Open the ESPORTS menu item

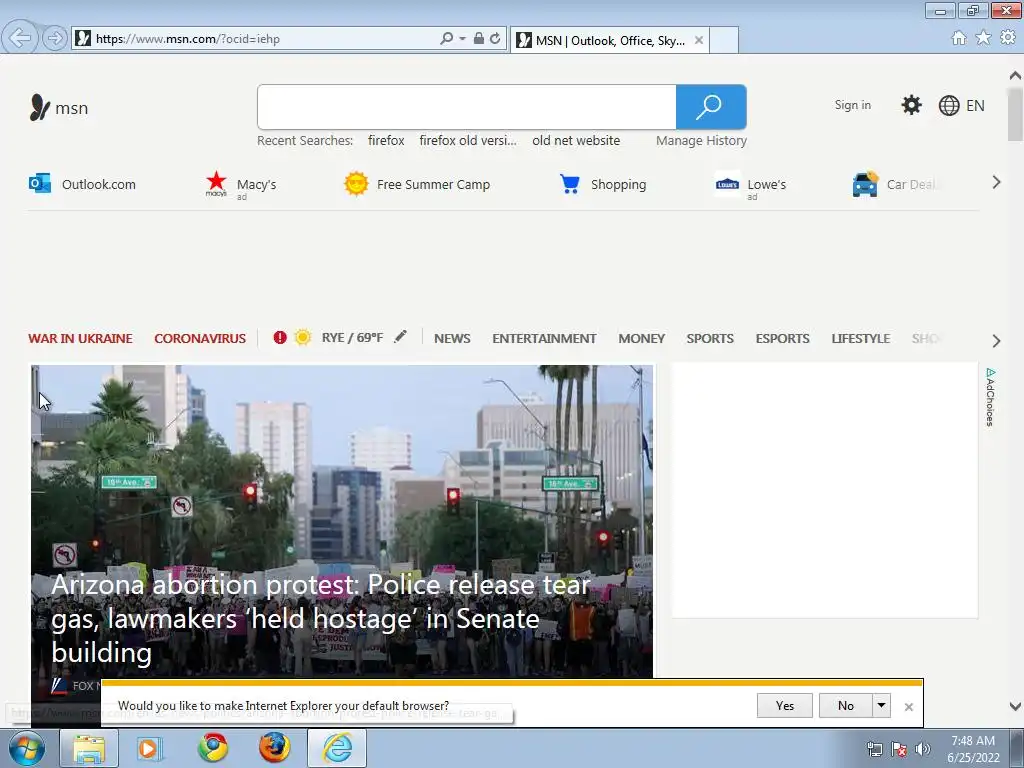tap(782, 338)
